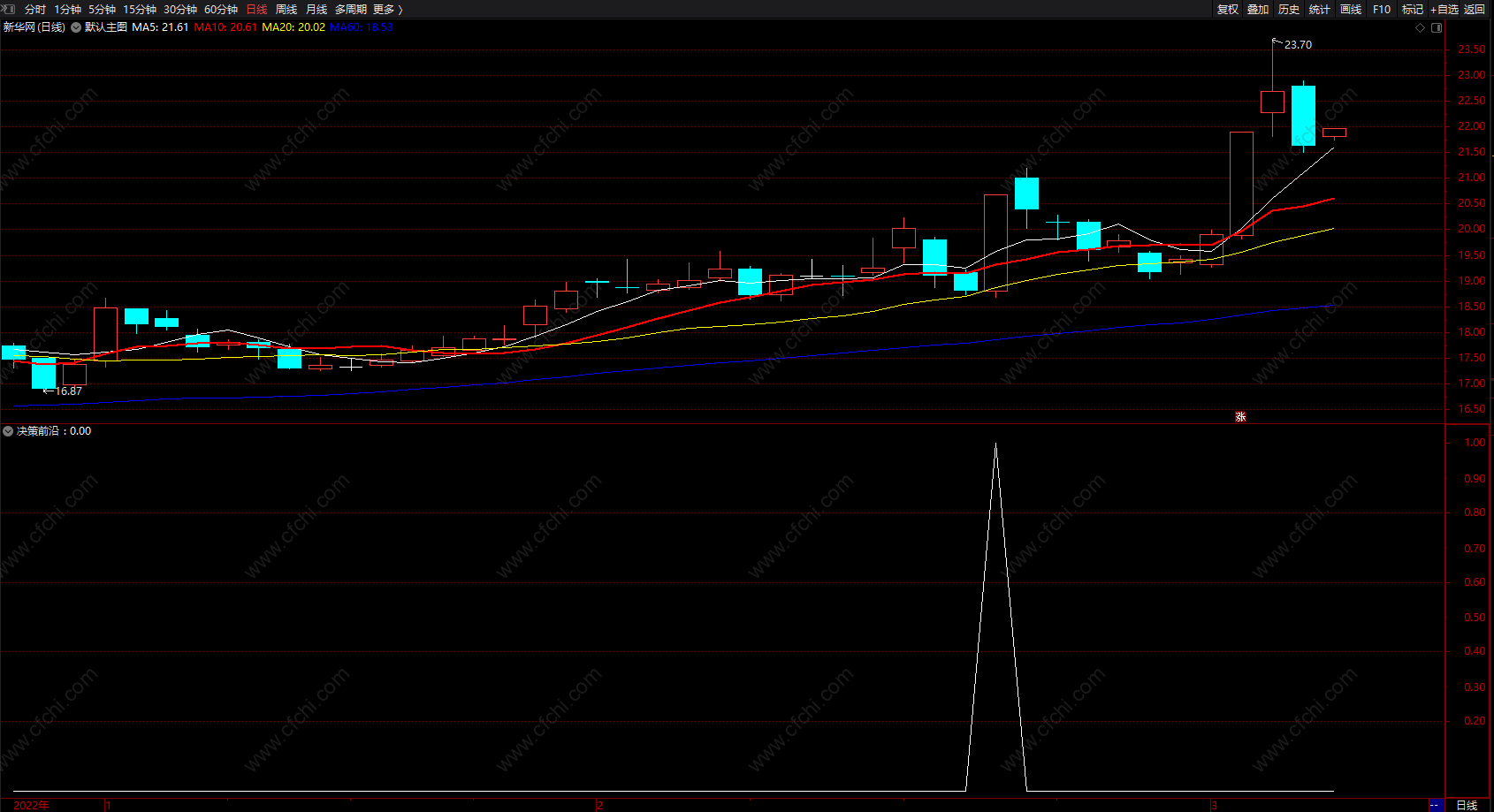The width and height of the screenshot is (1494, 812).
Task: Click the 决策前沿 : 0.00 indicator label
Action: point(54,431)
